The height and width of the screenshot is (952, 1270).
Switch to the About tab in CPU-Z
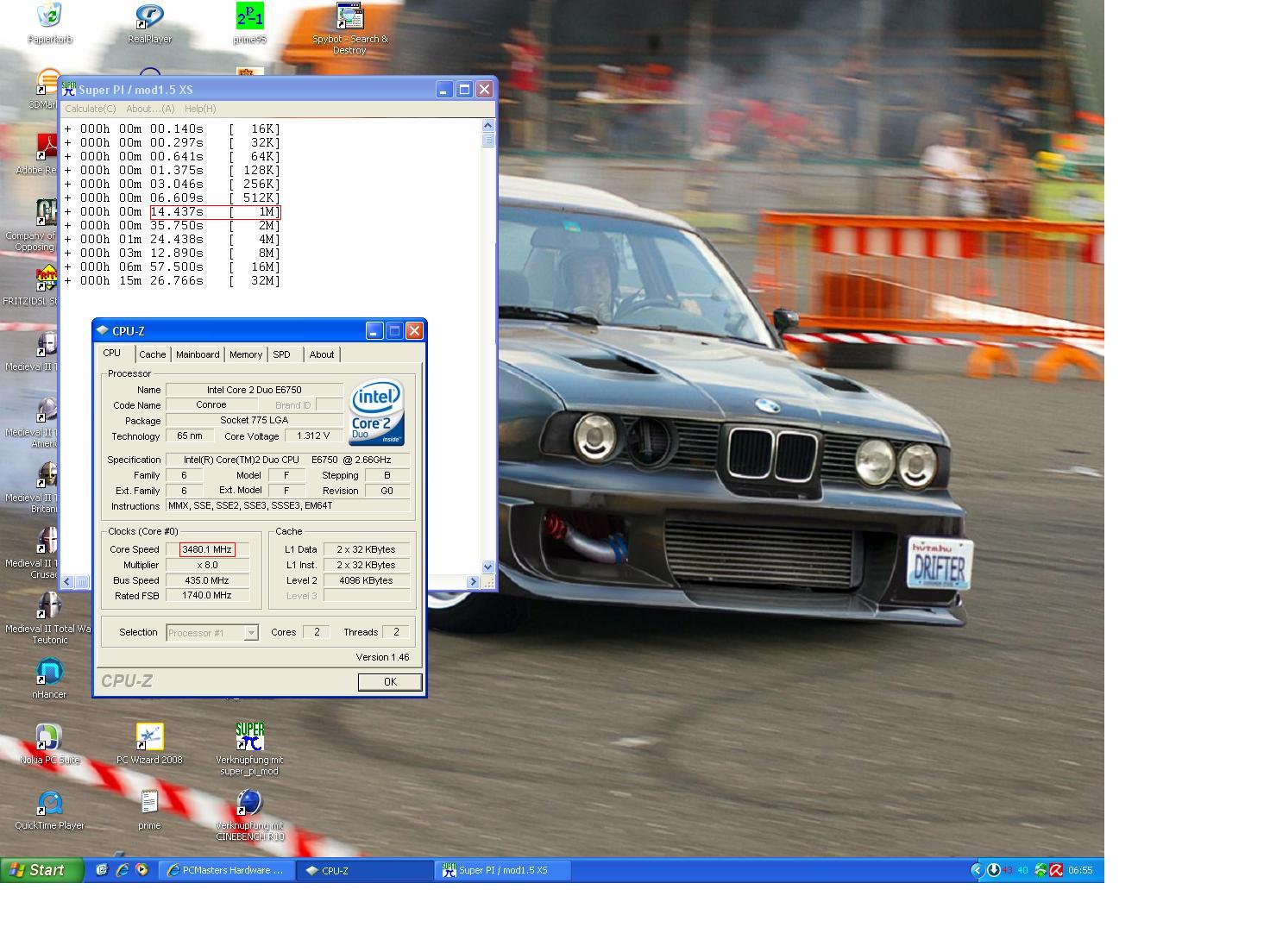coord(322,354)
